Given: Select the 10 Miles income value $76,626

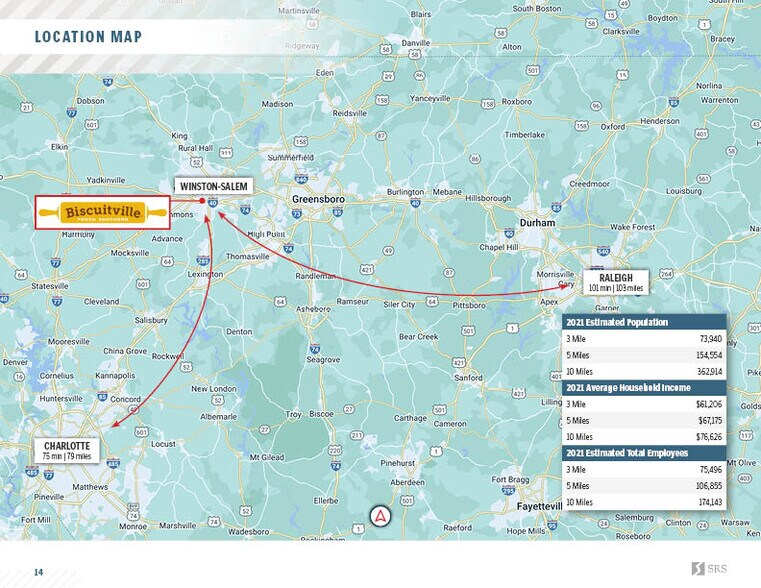Looking at the screenshot, I should click(707, 436).
